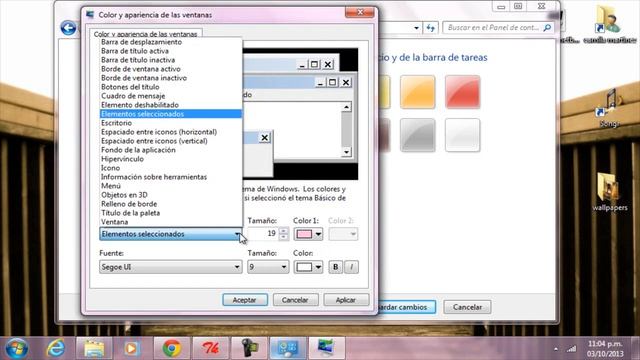Click the Control Panel taskbar icon
This screenshot has height=360, width=640.
[x=288, y=349]
